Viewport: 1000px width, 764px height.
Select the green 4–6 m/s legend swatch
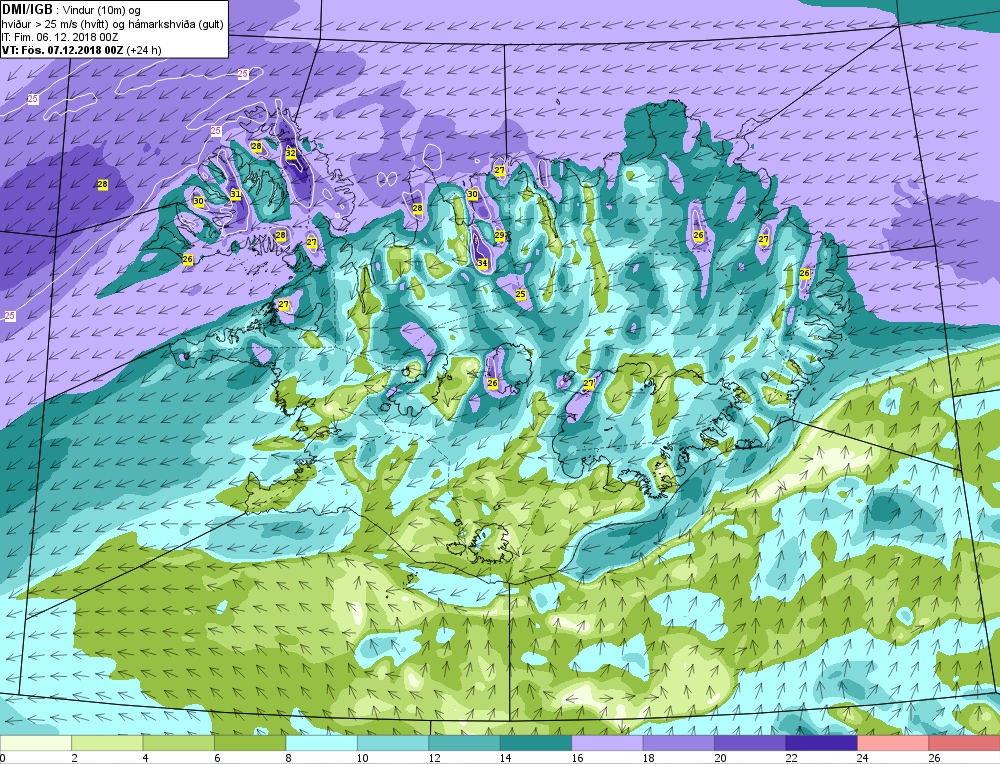tap(179, 743)
